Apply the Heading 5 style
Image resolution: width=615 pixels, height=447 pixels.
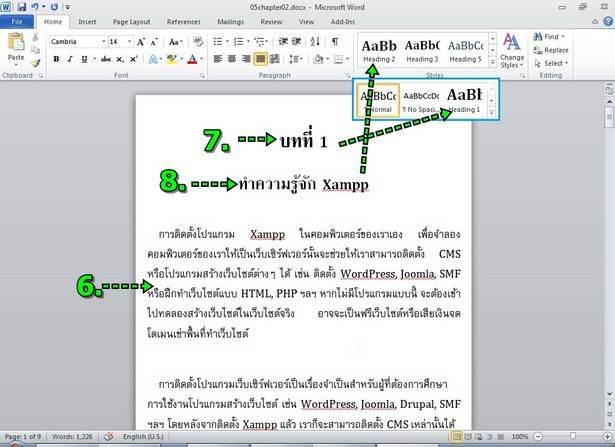[466, 51]
